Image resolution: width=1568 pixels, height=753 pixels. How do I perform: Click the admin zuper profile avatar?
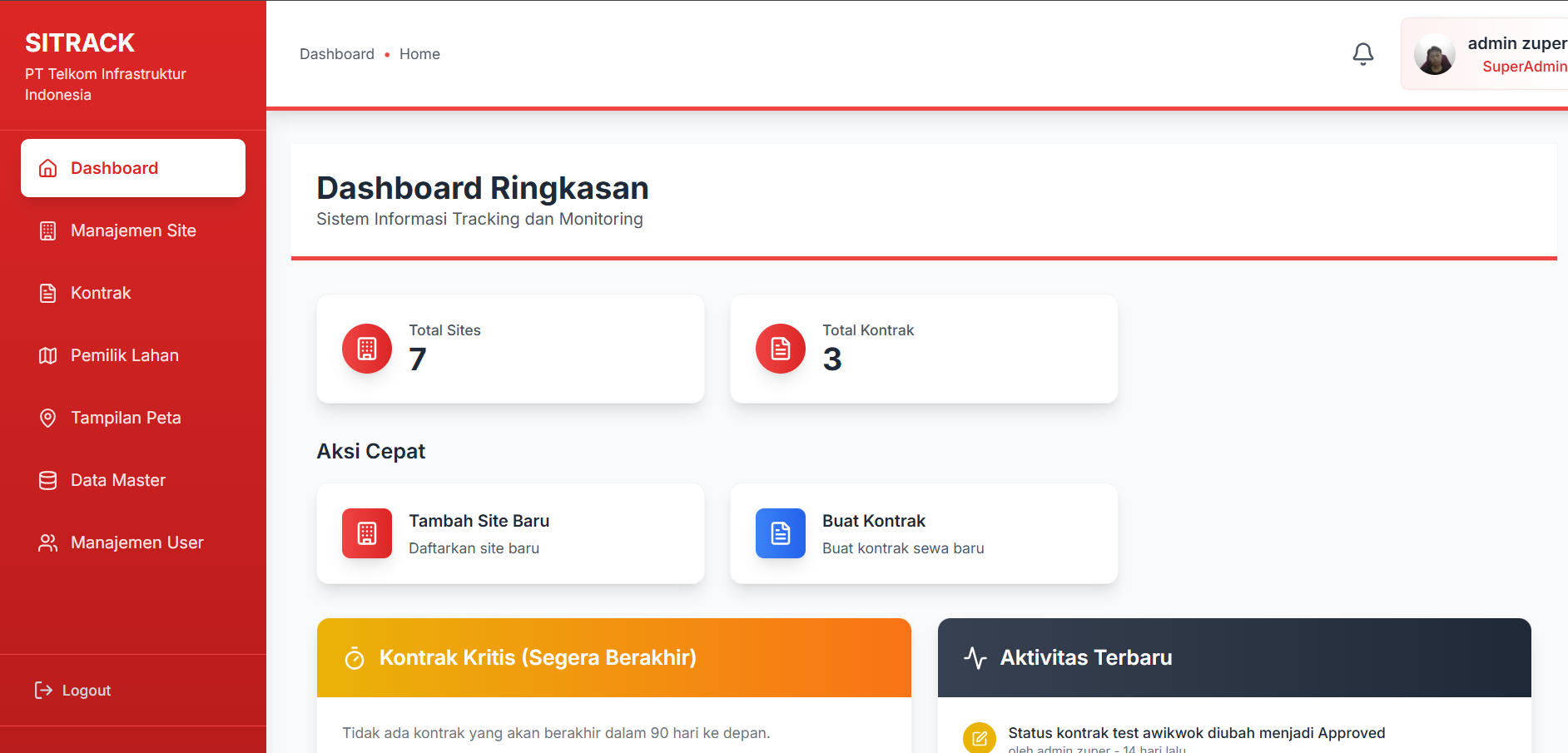pyautogui.click(x=1435, y=54)
